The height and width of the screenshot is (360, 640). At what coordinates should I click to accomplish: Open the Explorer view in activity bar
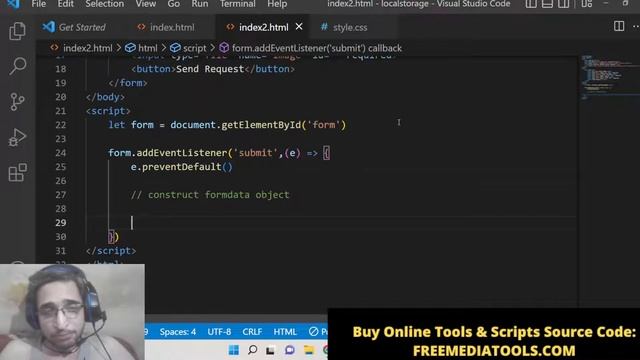[17, 31]
